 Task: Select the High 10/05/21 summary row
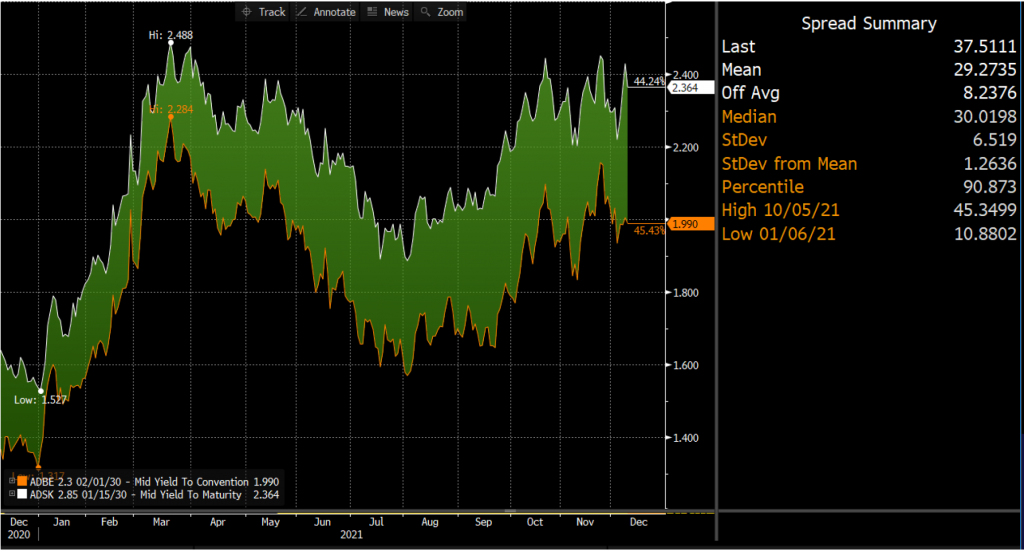869,209
